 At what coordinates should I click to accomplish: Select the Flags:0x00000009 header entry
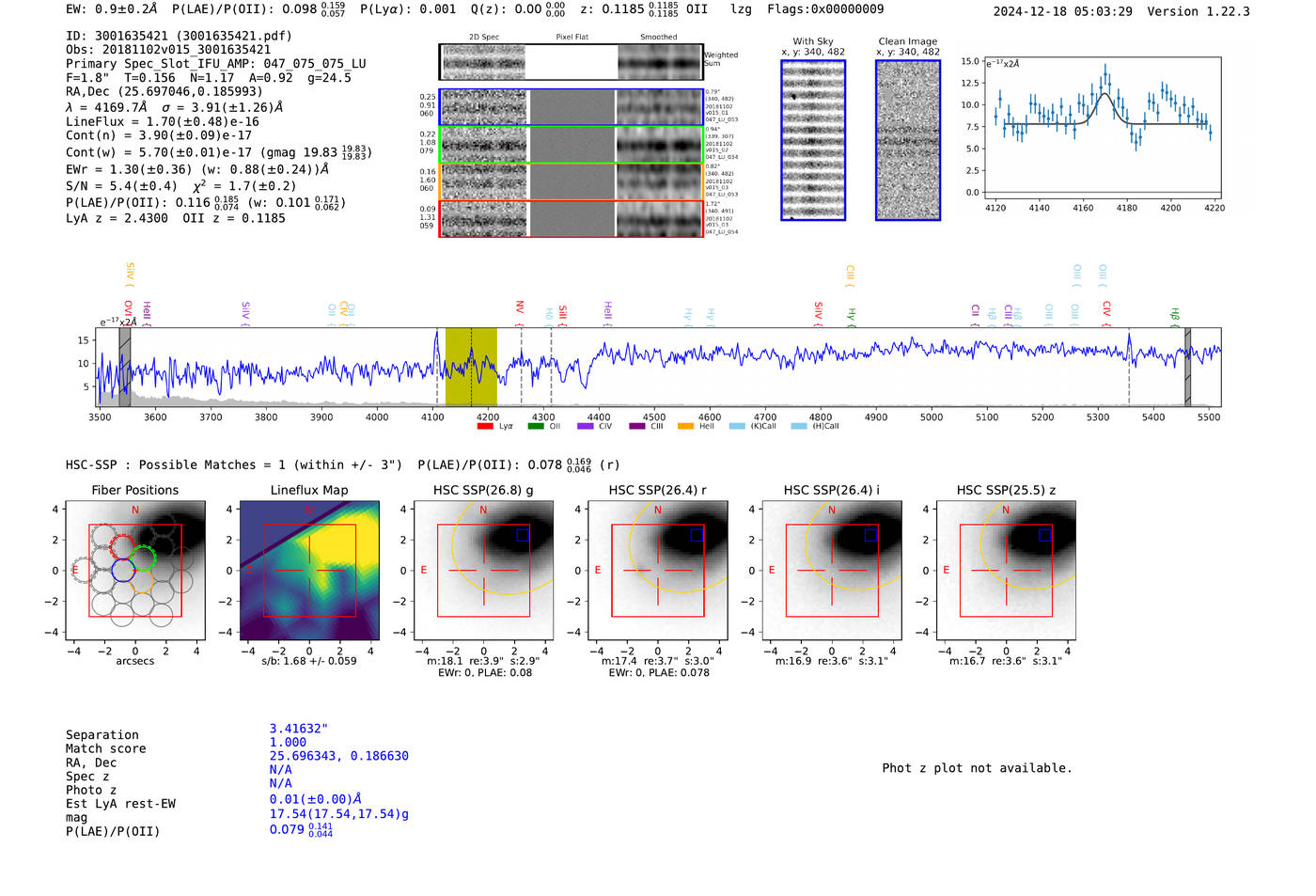pyautogui.click(x=825, y=9)
